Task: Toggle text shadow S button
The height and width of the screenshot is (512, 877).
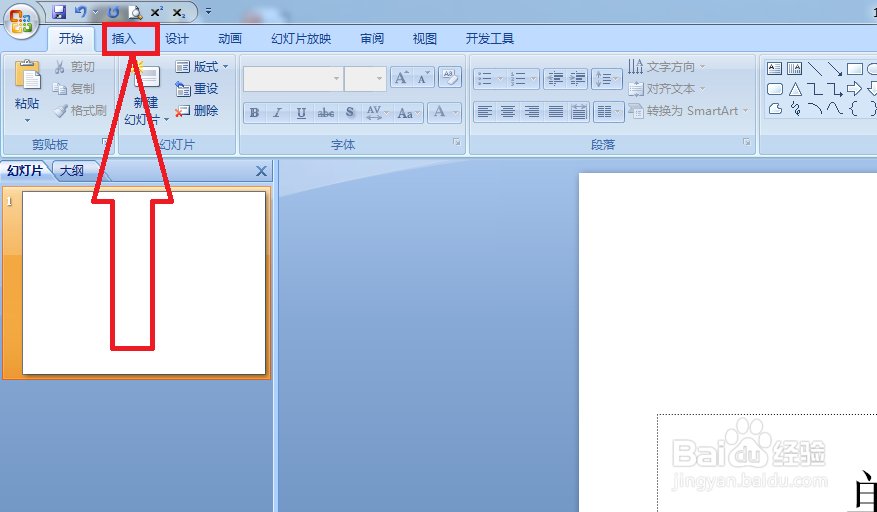Action: [x=350, y=112]
